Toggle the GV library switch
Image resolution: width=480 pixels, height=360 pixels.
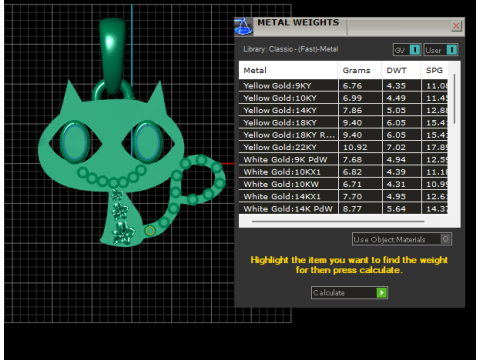tap(407, 50)
